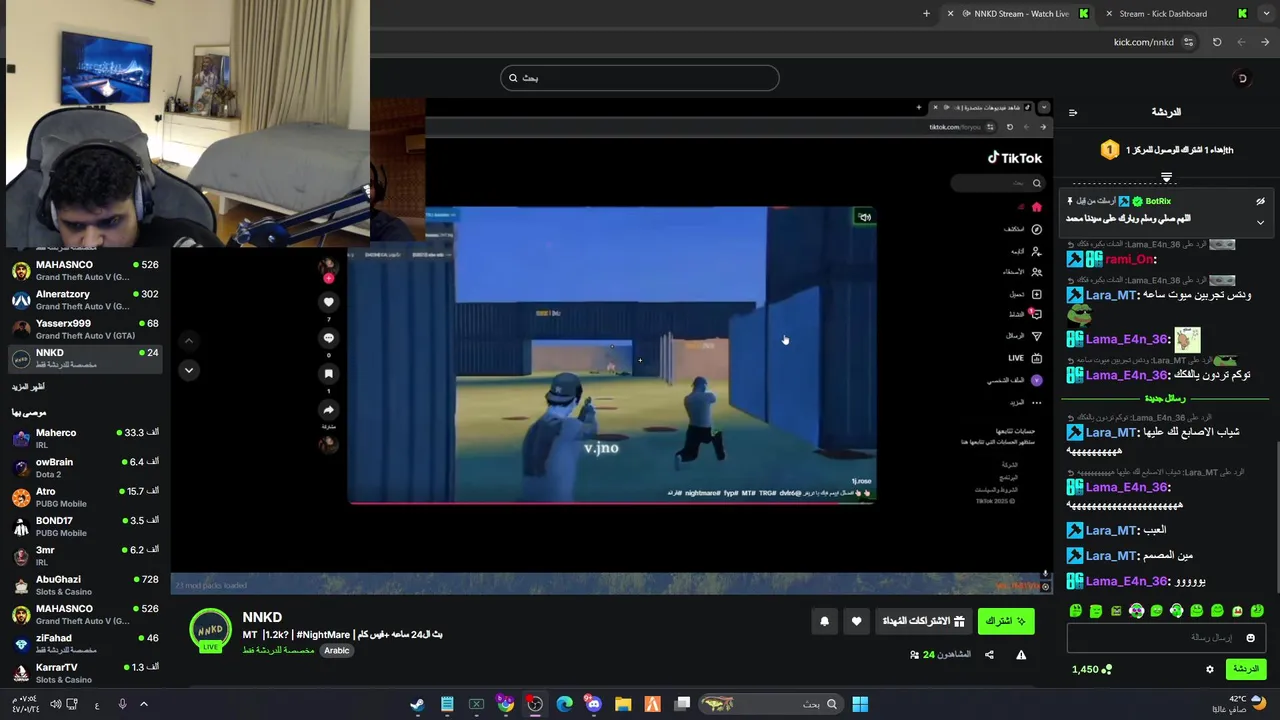Viewport: 1280px width, 720px height.
Task: Select Alneratzory channel in sidebar
Action: [85, 300]
